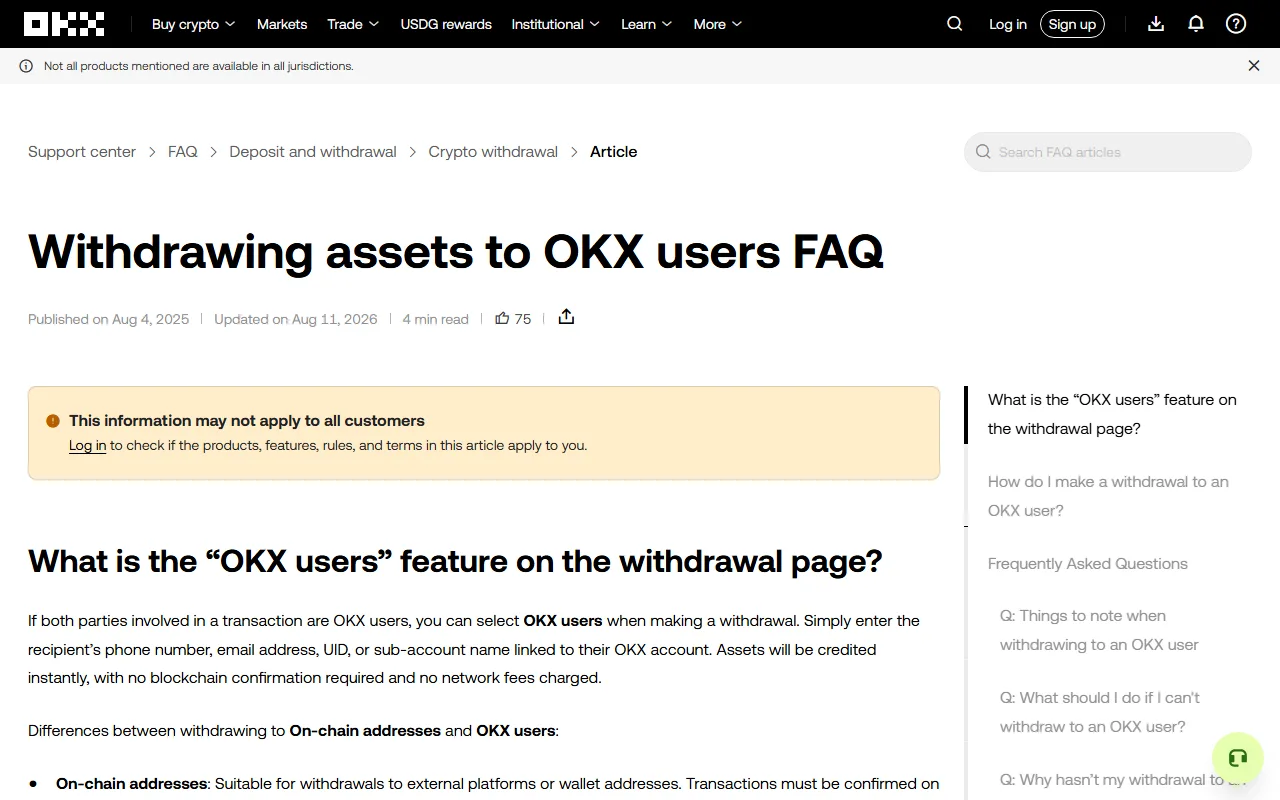Open USDG rewards page
Viewport: 1280px width, 800px height.
(x=446, y=24)
